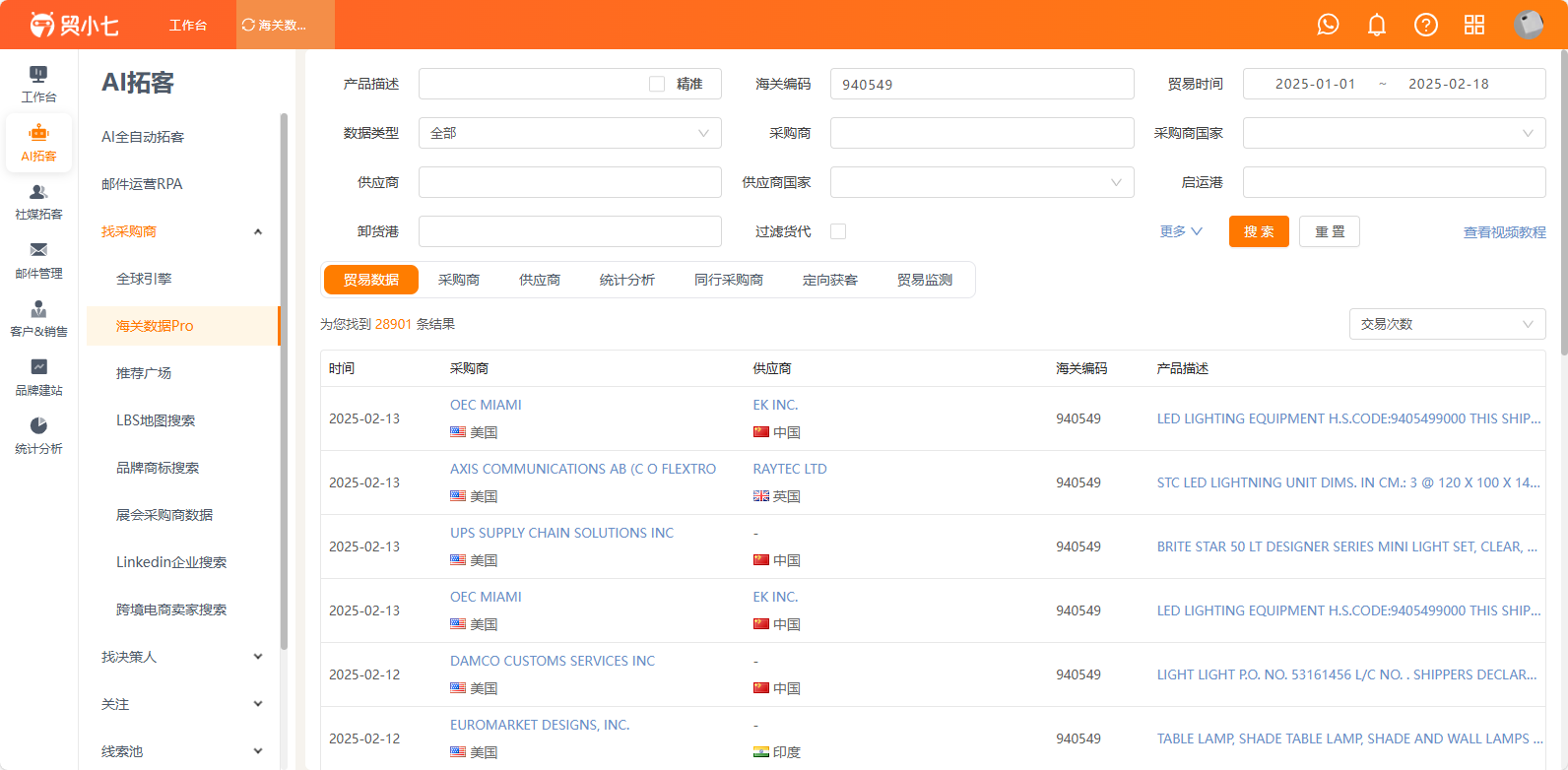Select the 统计分析 tab

(x=627, y=280)
